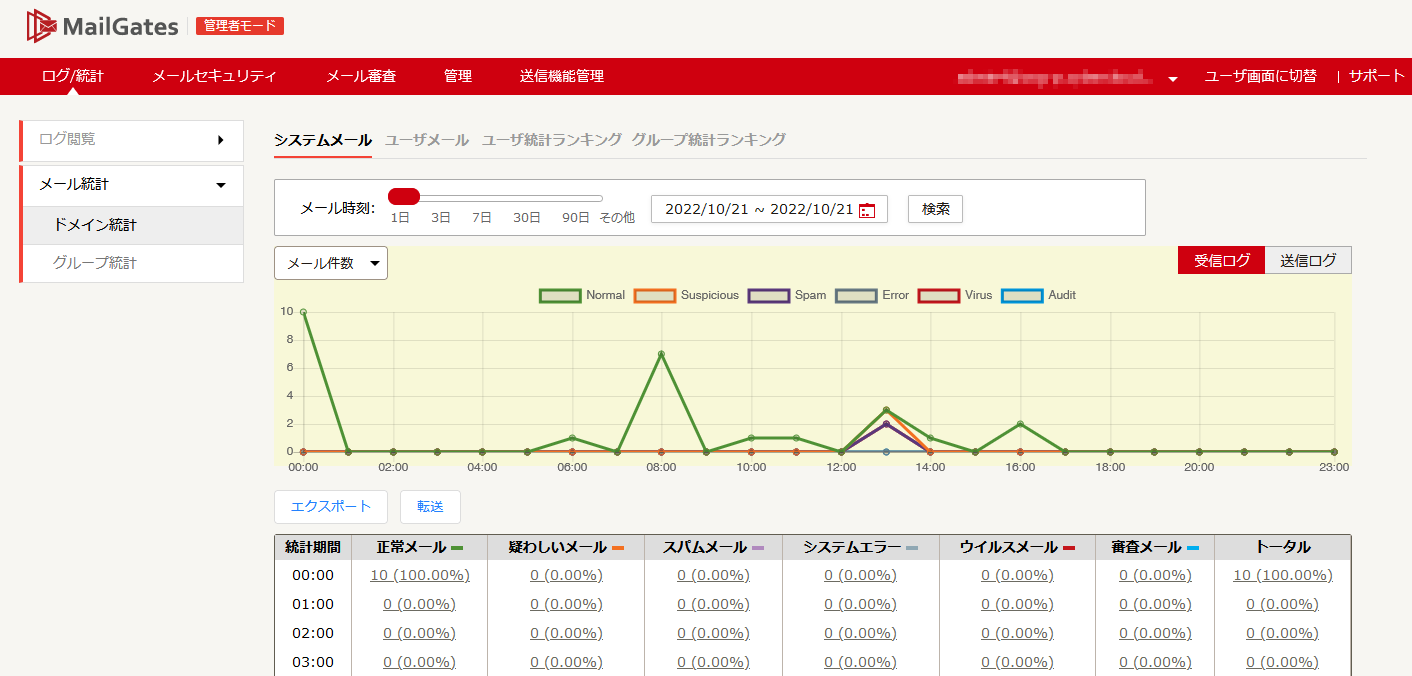Click the 検索 button
Screen dimensions: 1412x676
point(935,209)
